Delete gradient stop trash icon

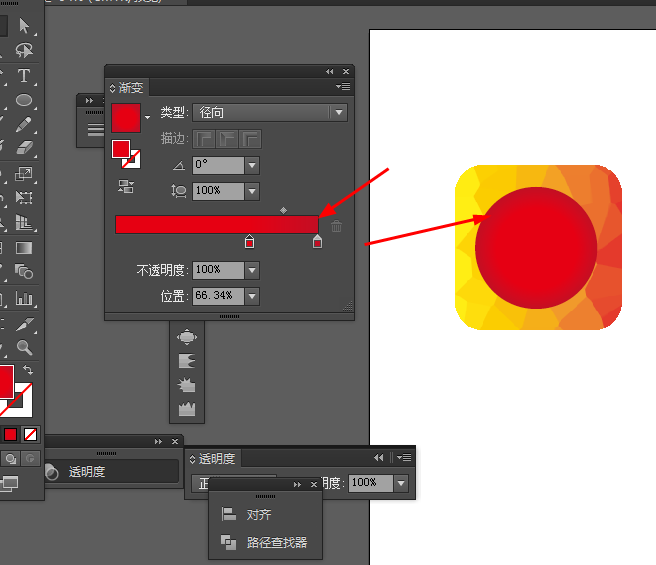click(336, 226)
